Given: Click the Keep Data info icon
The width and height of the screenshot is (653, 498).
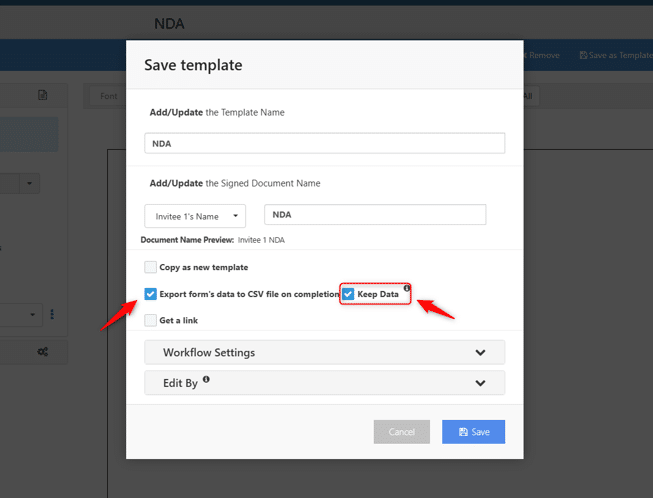Looking at the screenshot, I should [x=407, y=288].
